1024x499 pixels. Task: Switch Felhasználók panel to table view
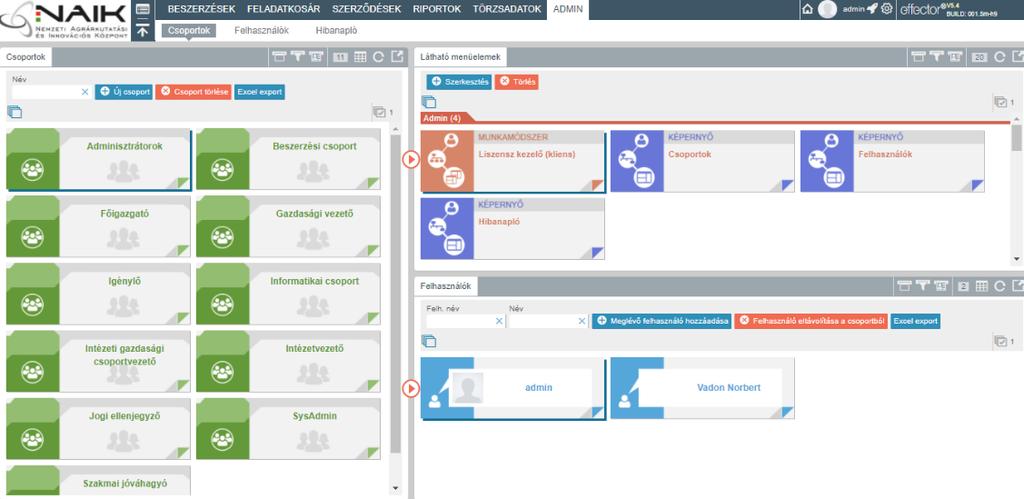(x=982, y=286)
